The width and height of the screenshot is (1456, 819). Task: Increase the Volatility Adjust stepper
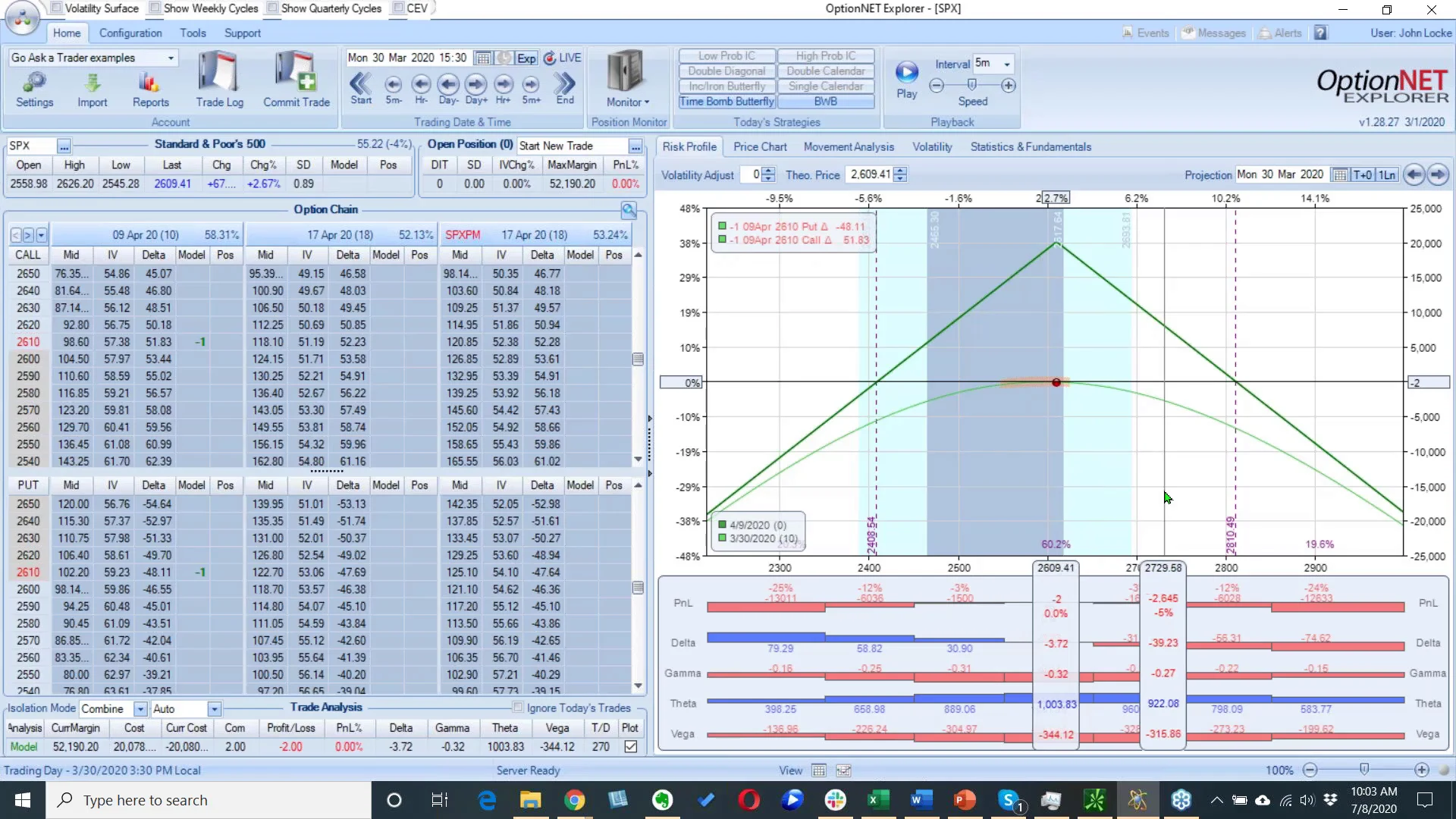(768, 171)
